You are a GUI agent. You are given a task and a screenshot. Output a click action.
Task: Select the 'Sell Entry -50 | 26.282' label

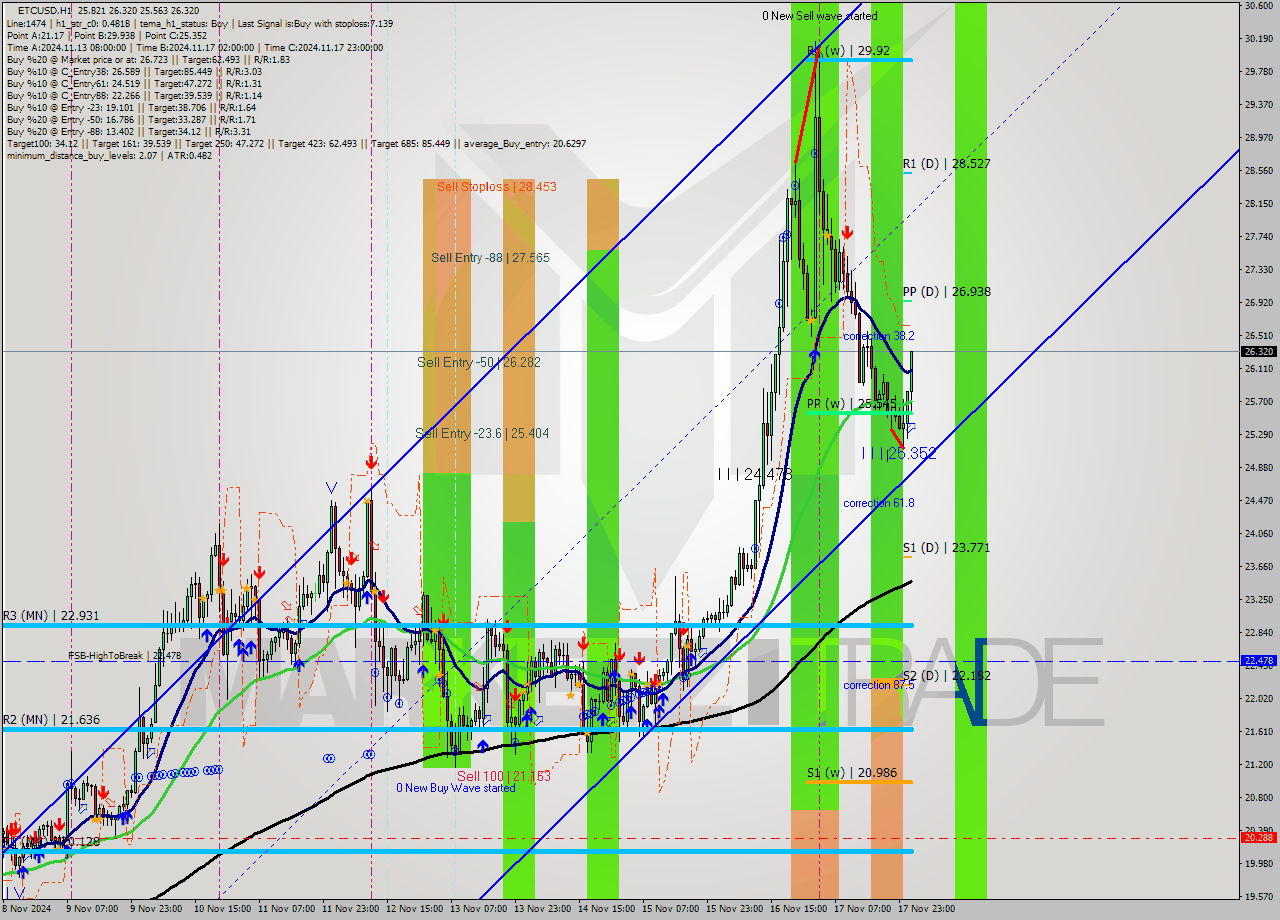478,362
